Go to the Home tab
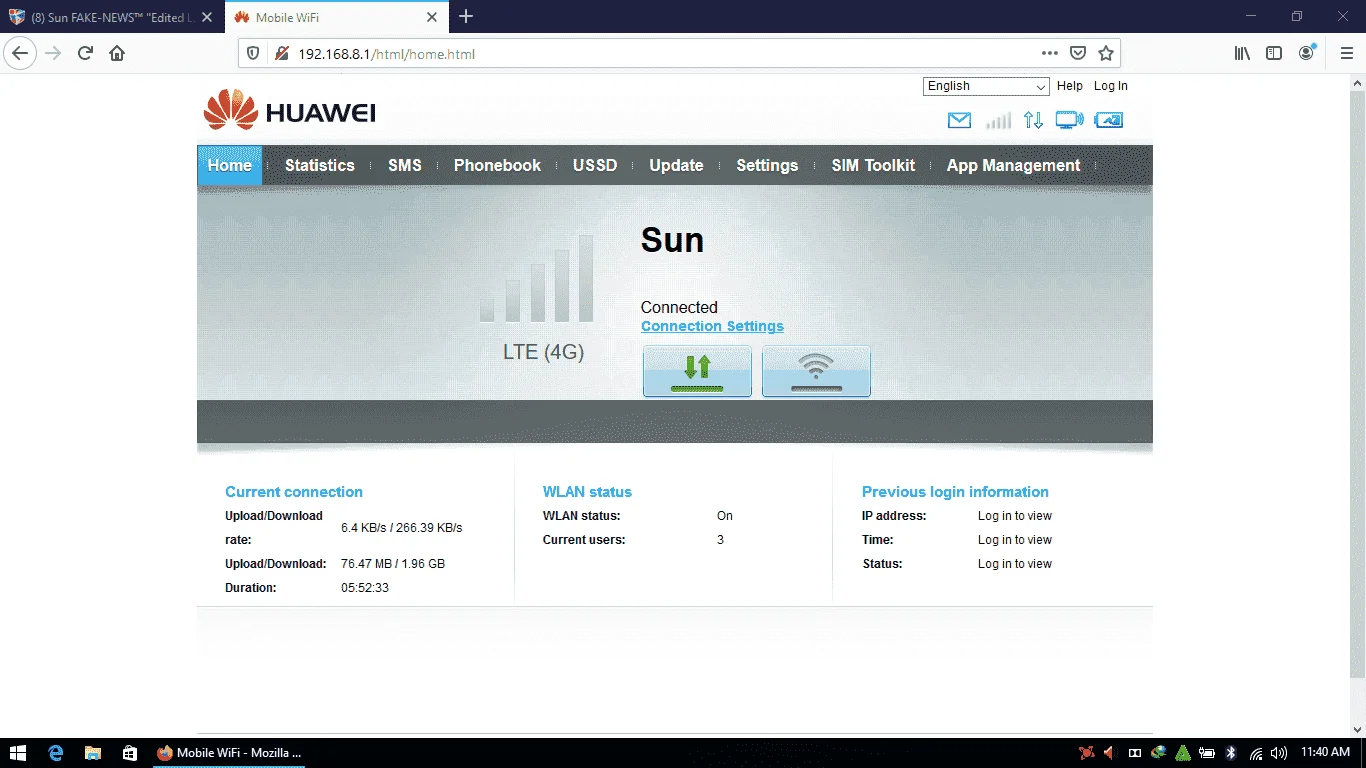 [229, 165]
